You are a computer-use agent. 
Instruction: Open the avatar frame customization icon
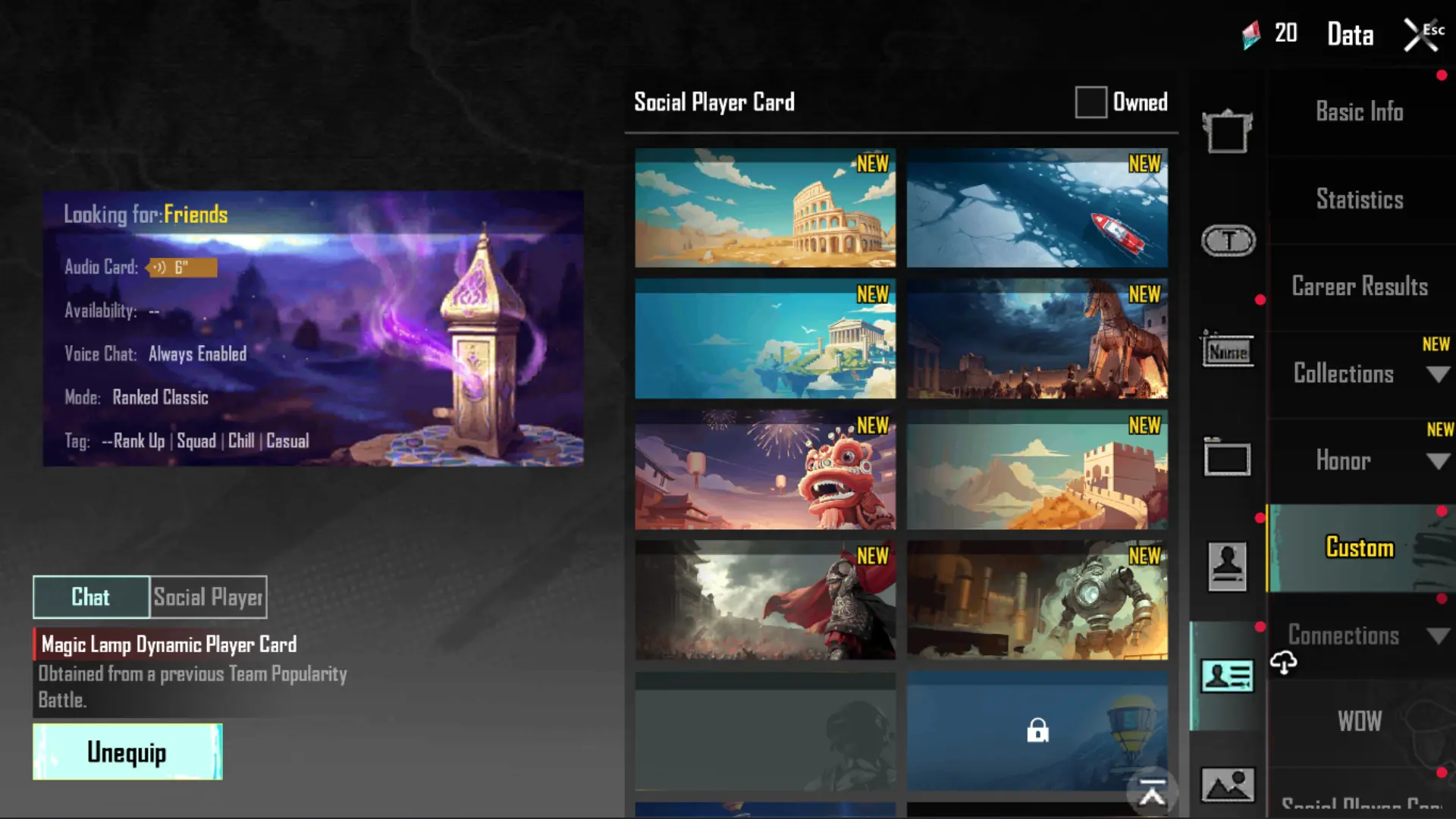point(1227,132)
